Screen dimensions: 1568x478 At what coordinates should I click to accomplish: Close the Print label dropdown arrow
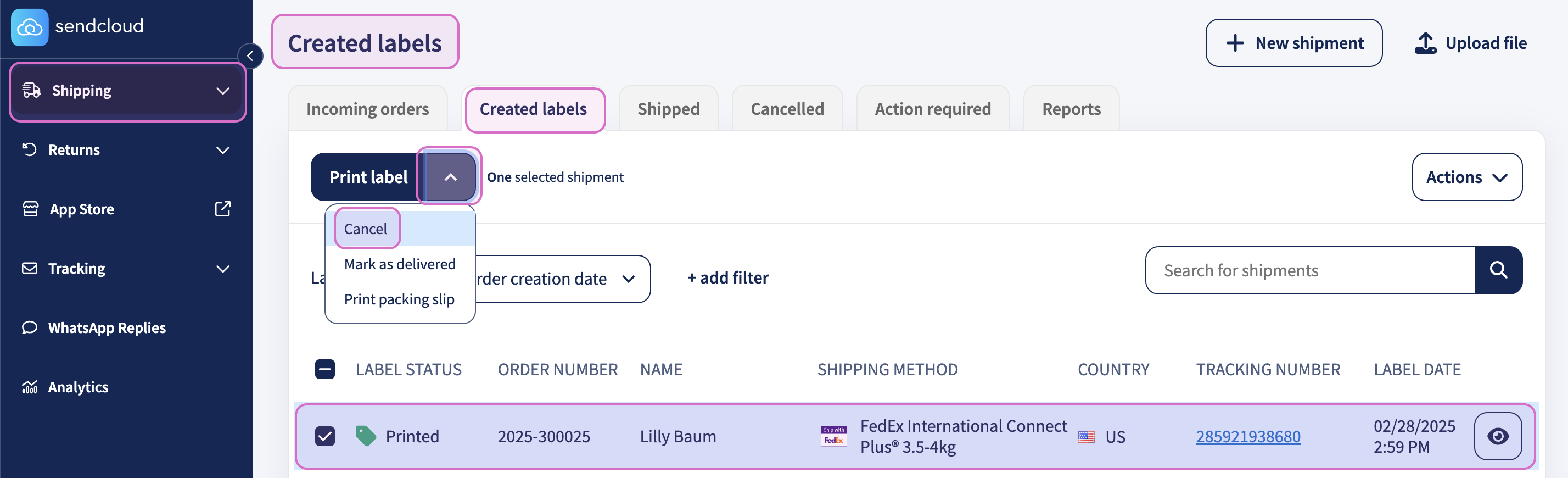450,177
